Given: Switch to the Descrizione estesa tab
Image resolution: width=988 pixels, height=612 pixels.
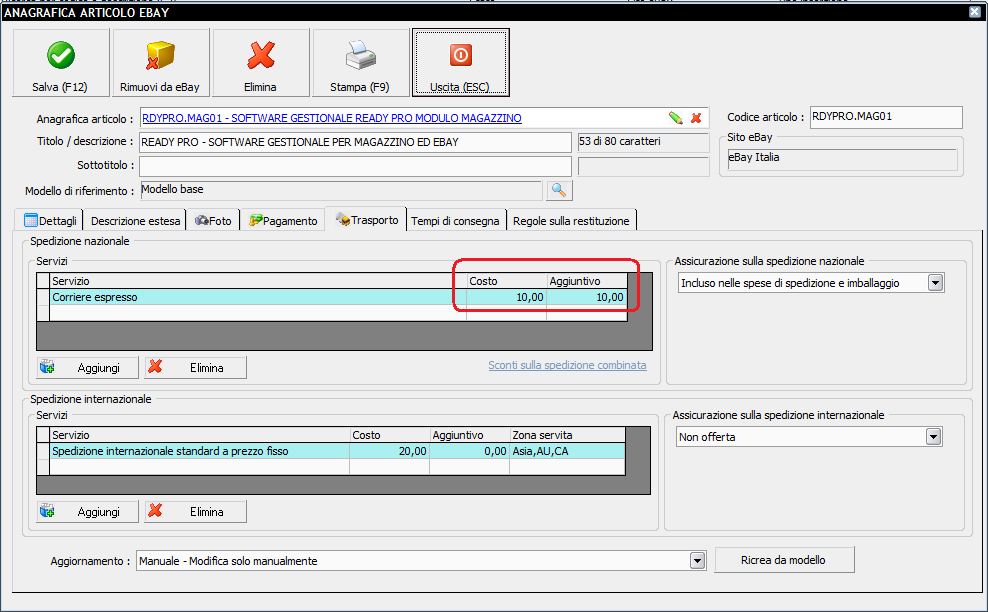Looking at the screenshot, I should [x=135, y=221].
